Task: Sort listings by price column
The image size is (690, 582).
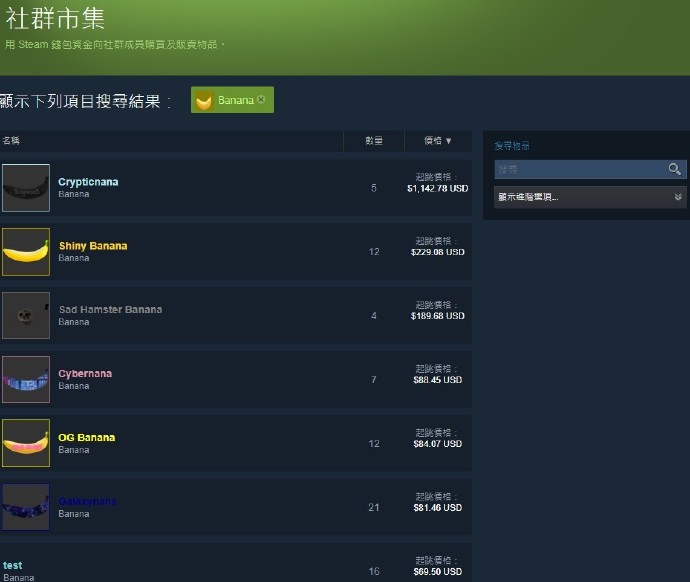Action: point(435,141)
